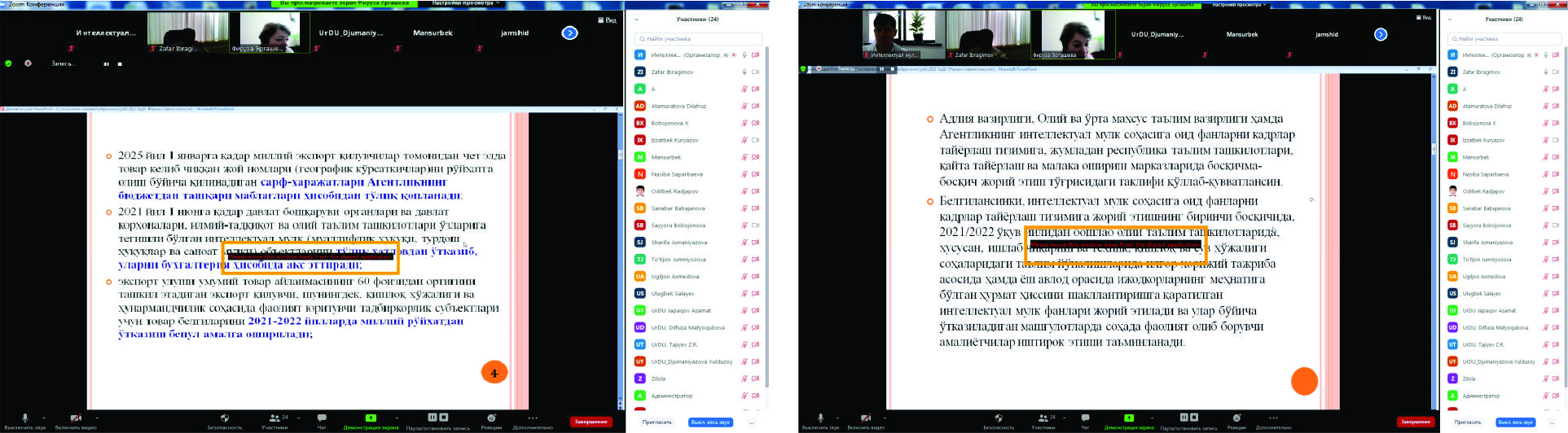Viewport: 1568px width, 433px height.
Task: Open the Чат icon in left Zoom toolbar
Action: click(x=321, y=418)
